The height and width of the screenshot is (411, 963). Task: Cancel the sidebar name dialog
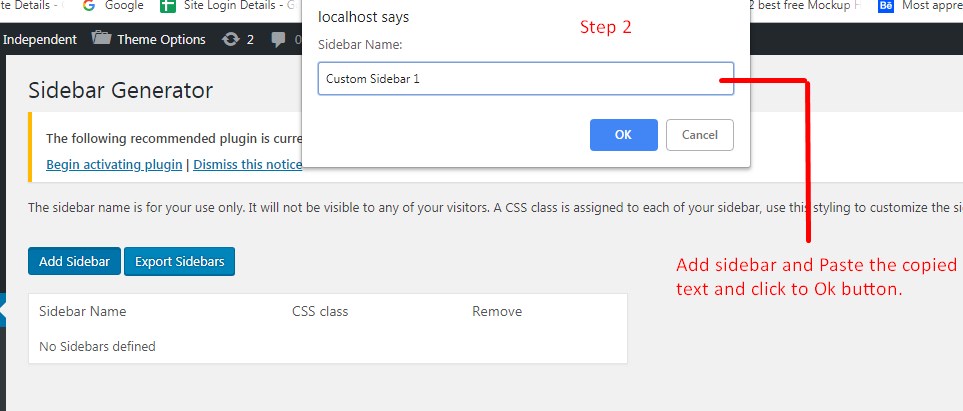[x=699, y=135]
